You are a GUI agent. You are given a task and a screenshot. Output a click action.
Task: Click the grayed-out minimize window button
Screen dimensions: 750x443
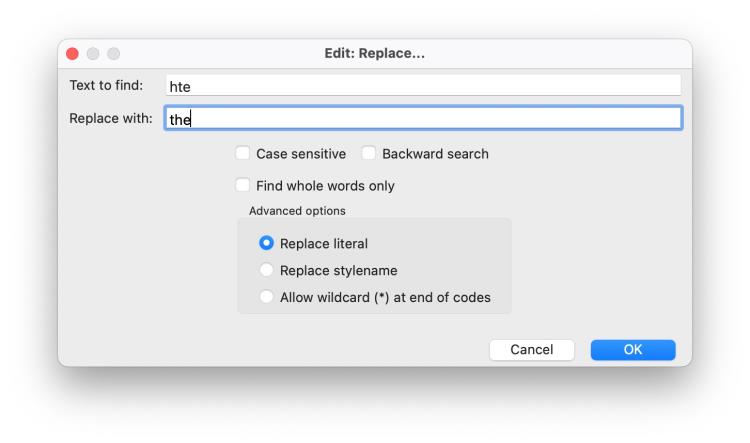point(93,53)
